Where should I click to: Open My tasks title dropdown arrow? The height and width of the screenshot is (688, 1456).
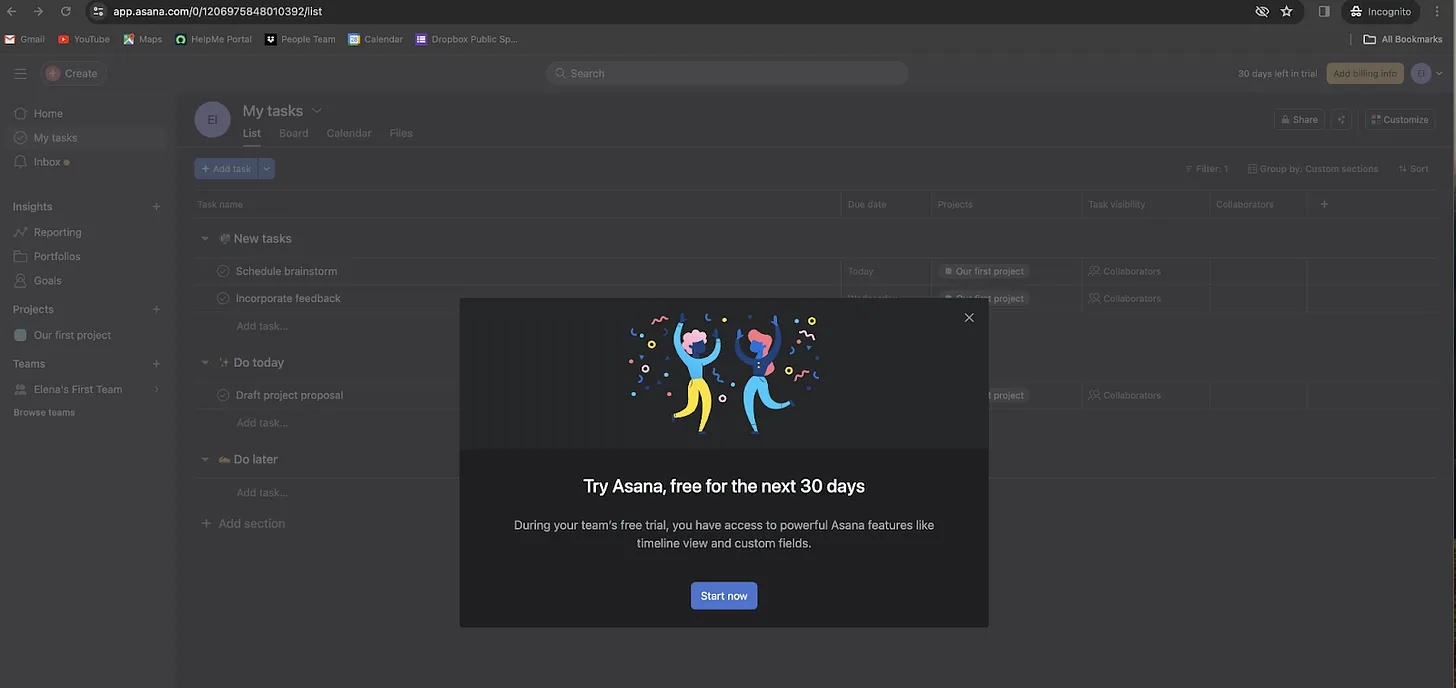coord(317,111)
